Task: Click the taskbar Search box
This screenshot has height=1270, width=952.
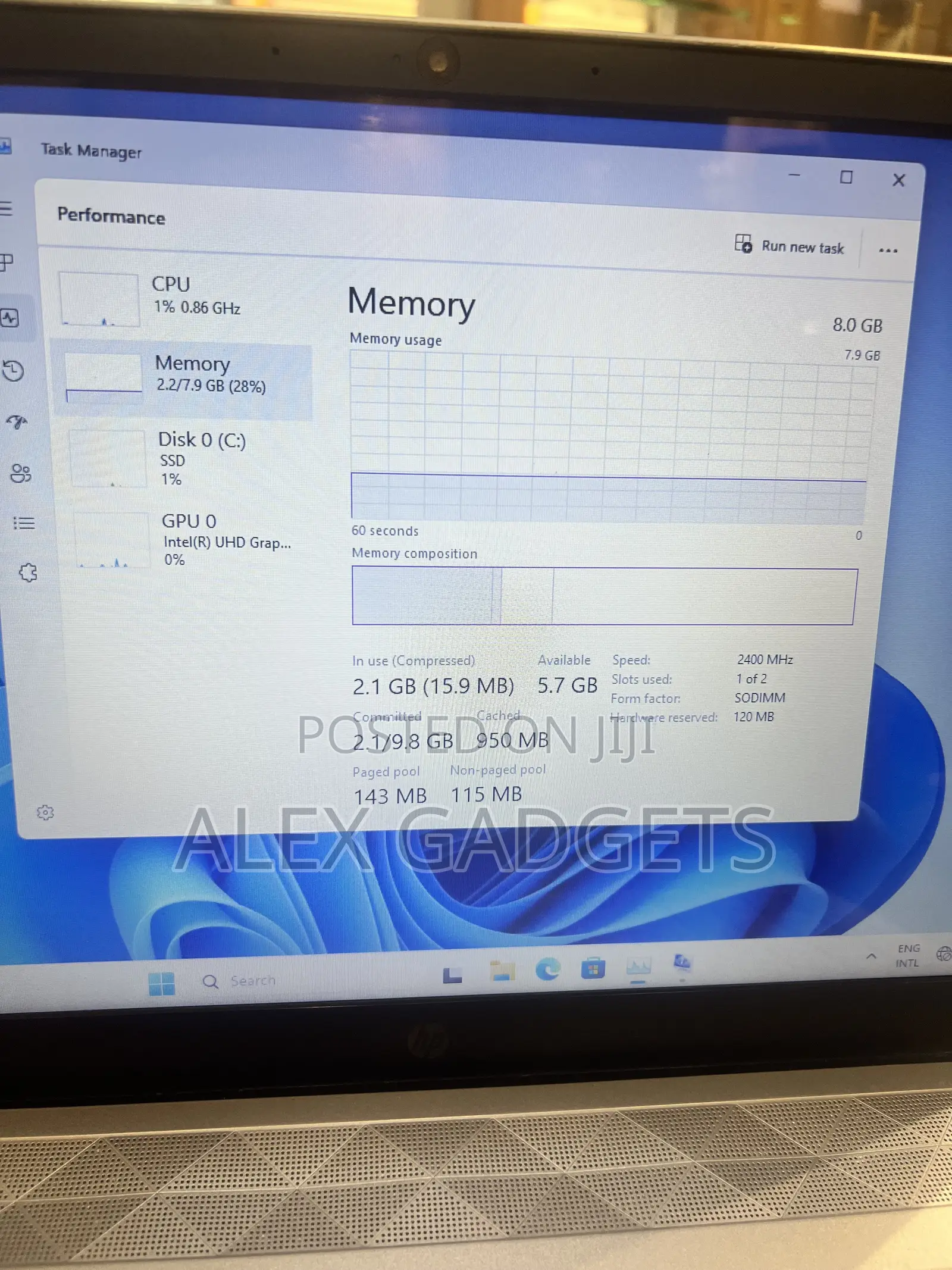Action: (x=240, y=981)
